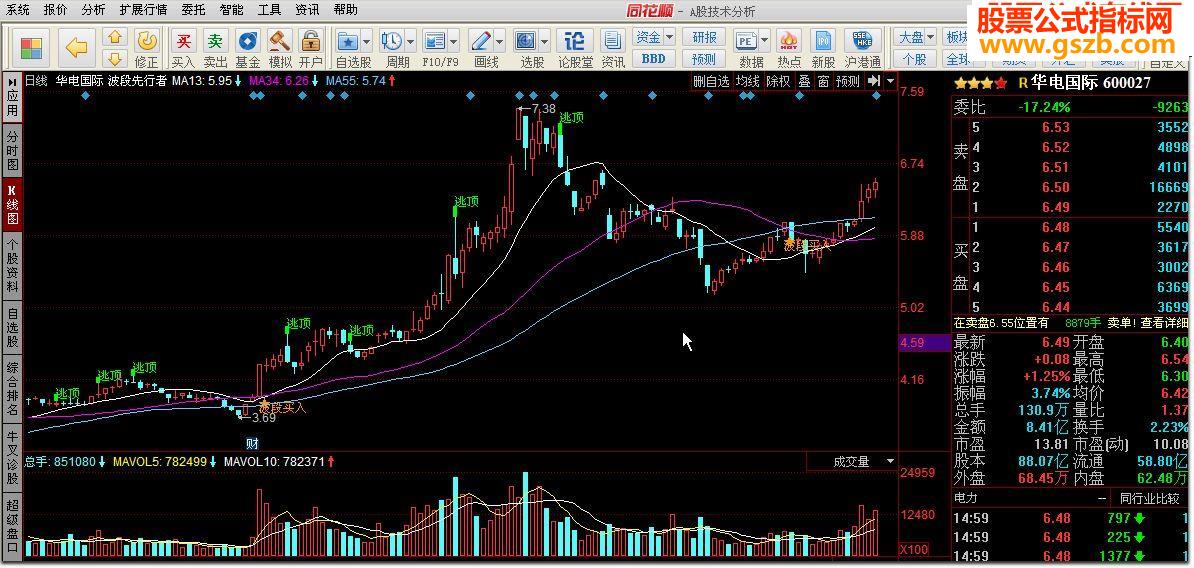The image size is (1194, 568).
Task: Open the 委托 menu
Action: click(x=193, y=10)
